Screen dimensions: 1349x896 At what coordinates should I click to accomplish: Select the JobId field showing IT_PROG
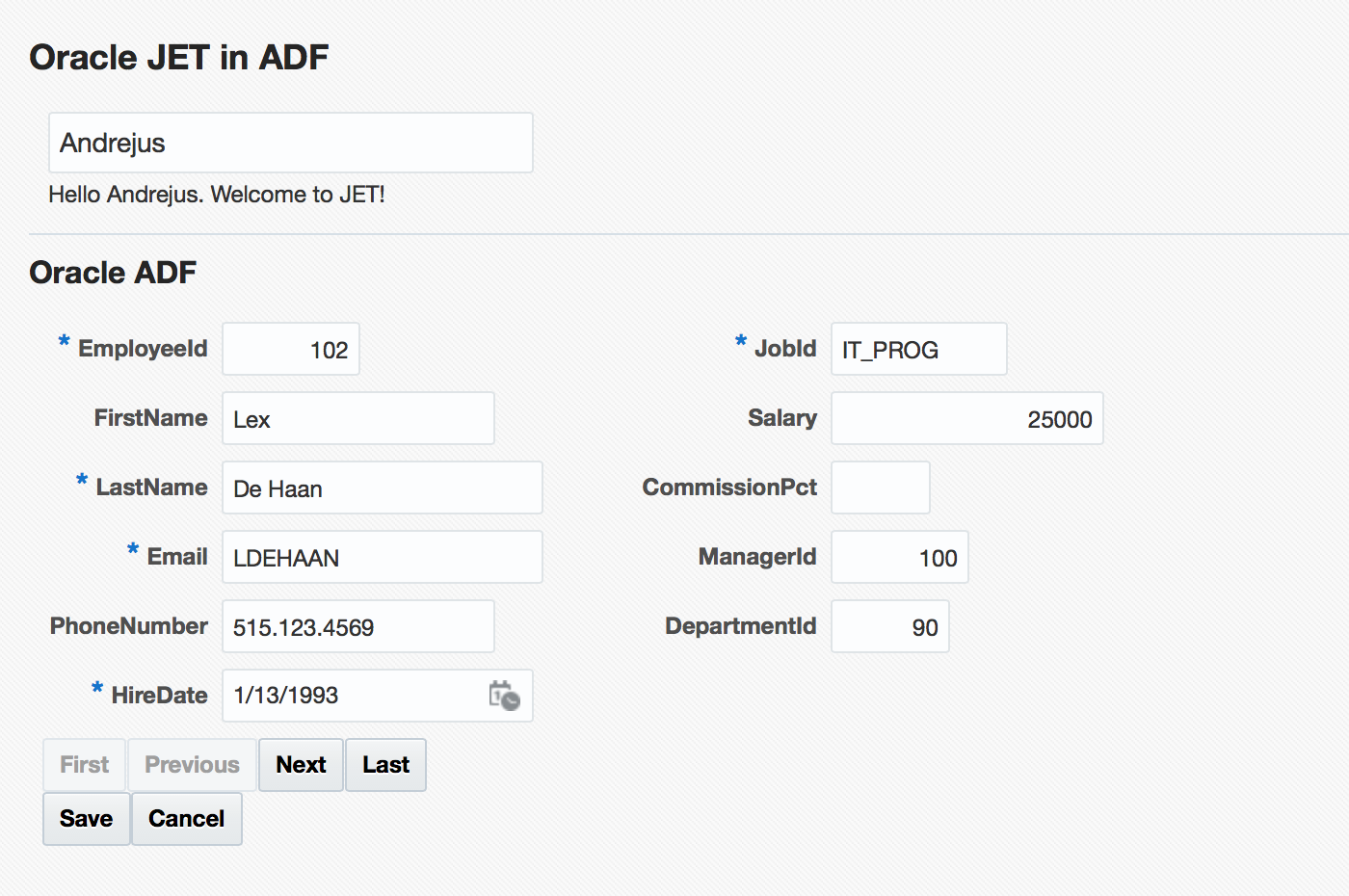click(x=917, y=349)
